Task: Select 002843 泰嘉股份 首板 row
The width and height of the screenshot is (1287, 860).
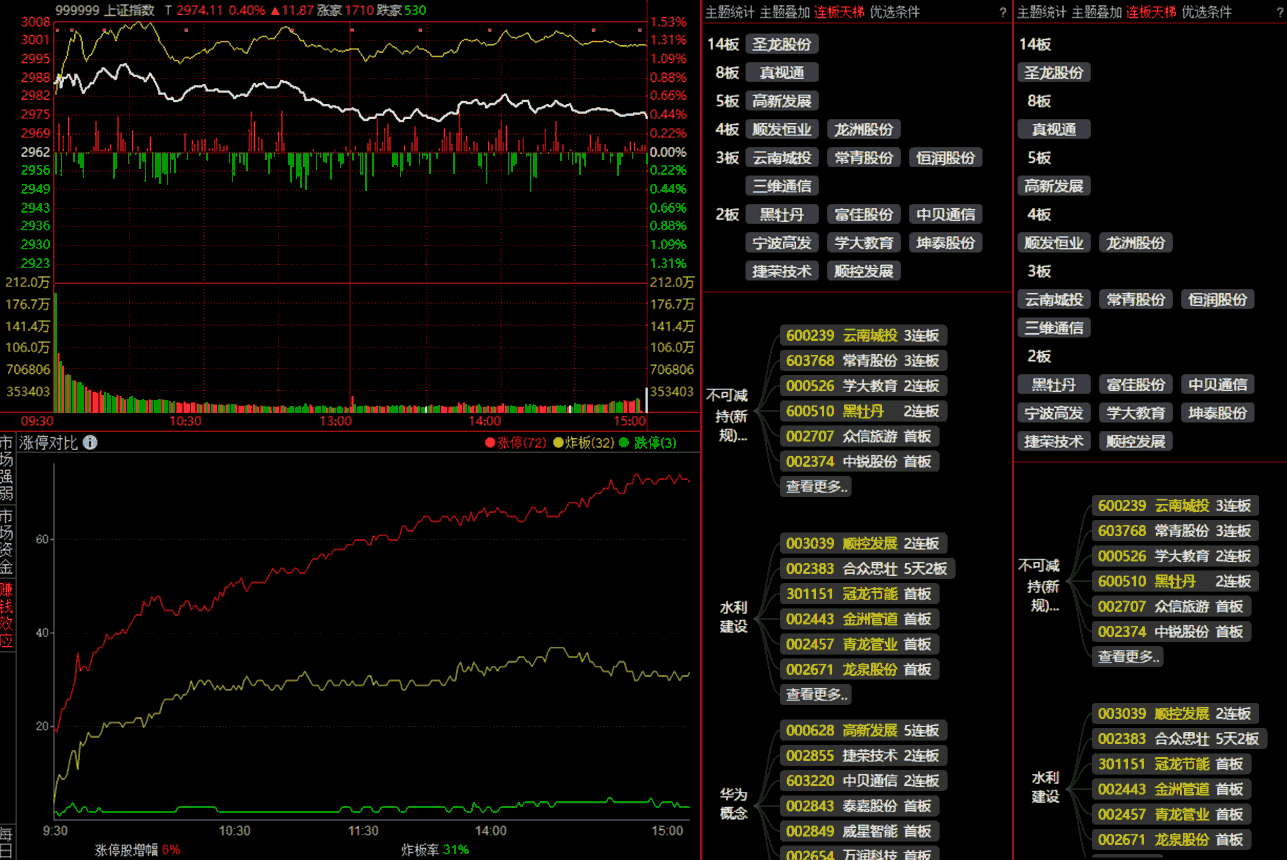Action: click(x=859, y=806)
